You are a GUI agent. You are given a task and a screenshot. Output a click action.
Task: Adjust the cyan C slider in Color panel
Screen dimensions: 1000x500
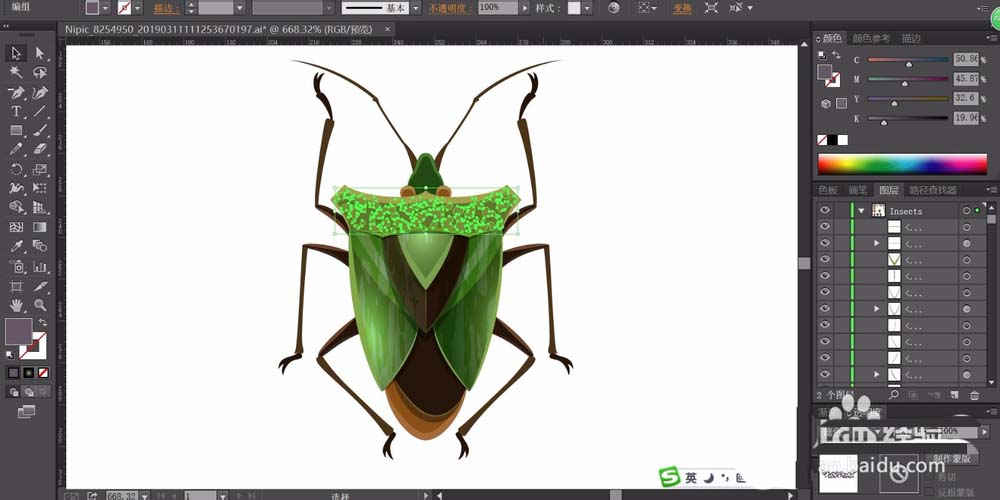pyautogui.click(x=908, y=60)
